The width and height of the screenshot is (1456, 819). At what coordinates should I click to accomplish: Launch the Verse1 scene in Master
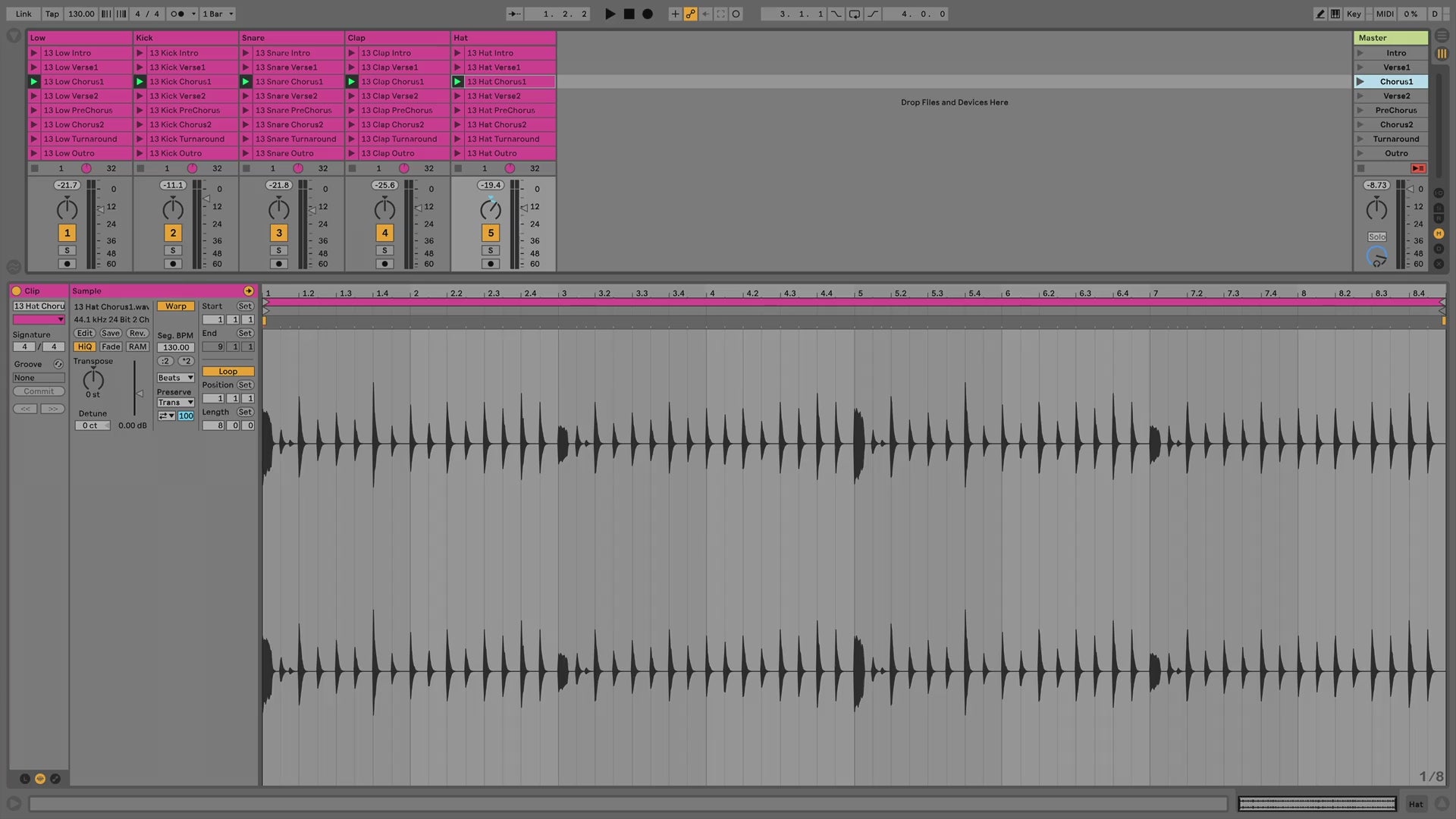pos(1360,67)
